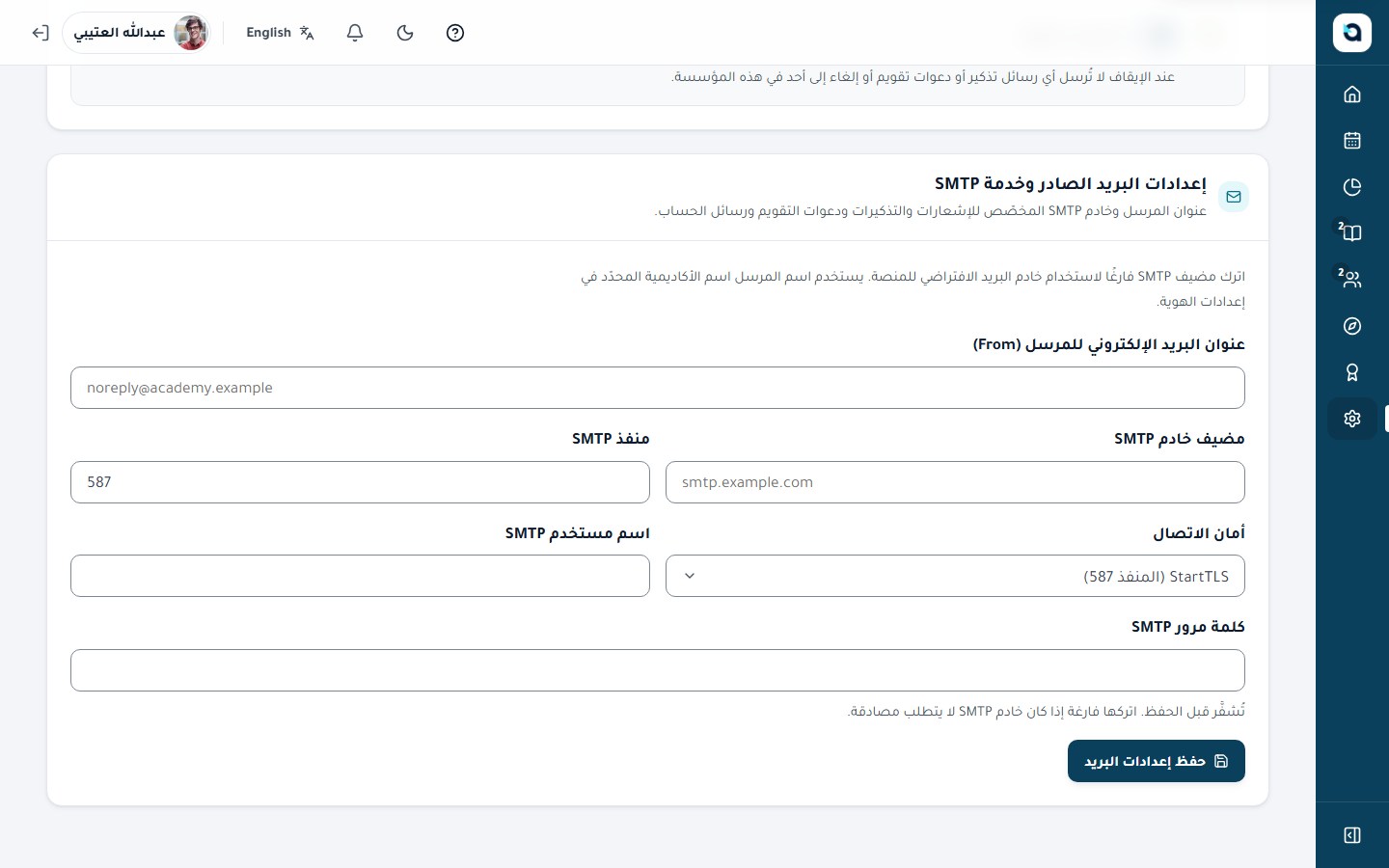Focus the sender email noreply@academy.example field
Viewport: 1389px width, 868px height.
pos(658,388)
